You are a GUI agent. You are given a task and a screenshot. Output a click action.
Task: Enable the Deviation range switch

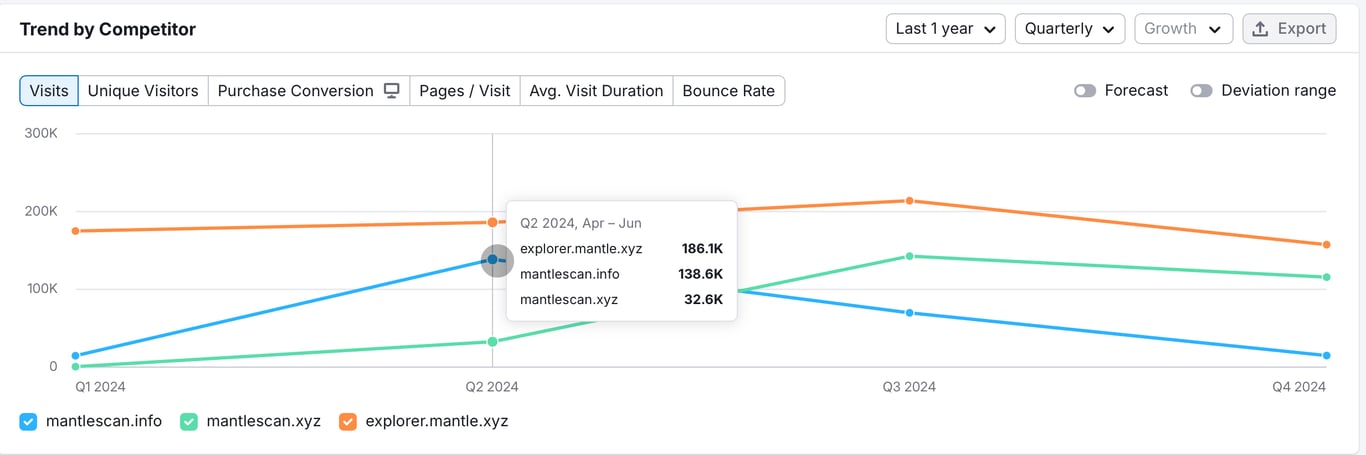(x=1201, y=91)
